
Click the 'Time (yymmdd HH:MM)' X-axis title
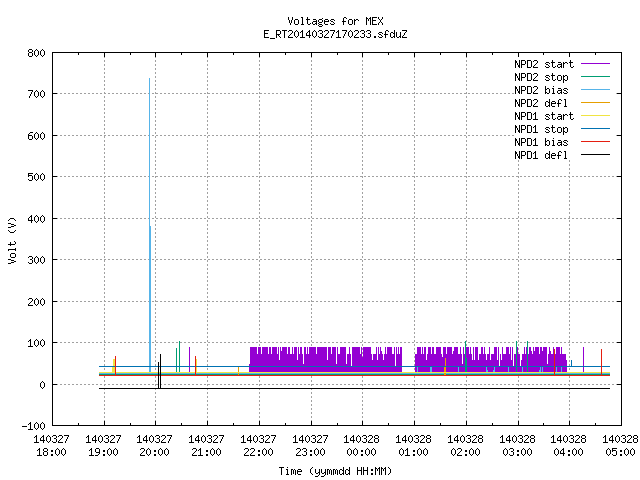tap(335, 471)
